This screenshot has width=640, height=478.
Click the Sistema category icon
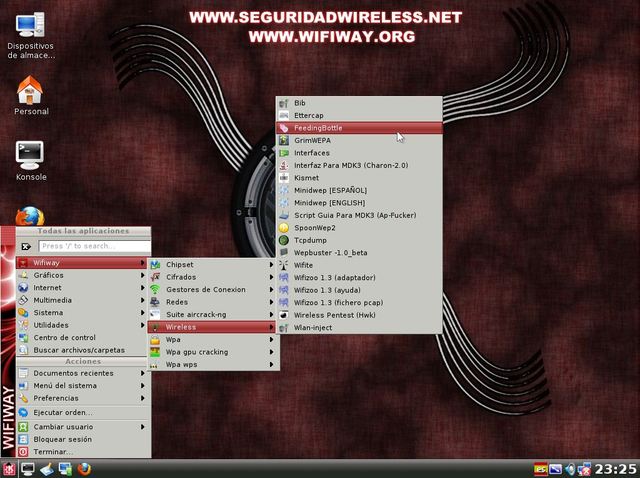pyautogui.click(x=23, y=313)
